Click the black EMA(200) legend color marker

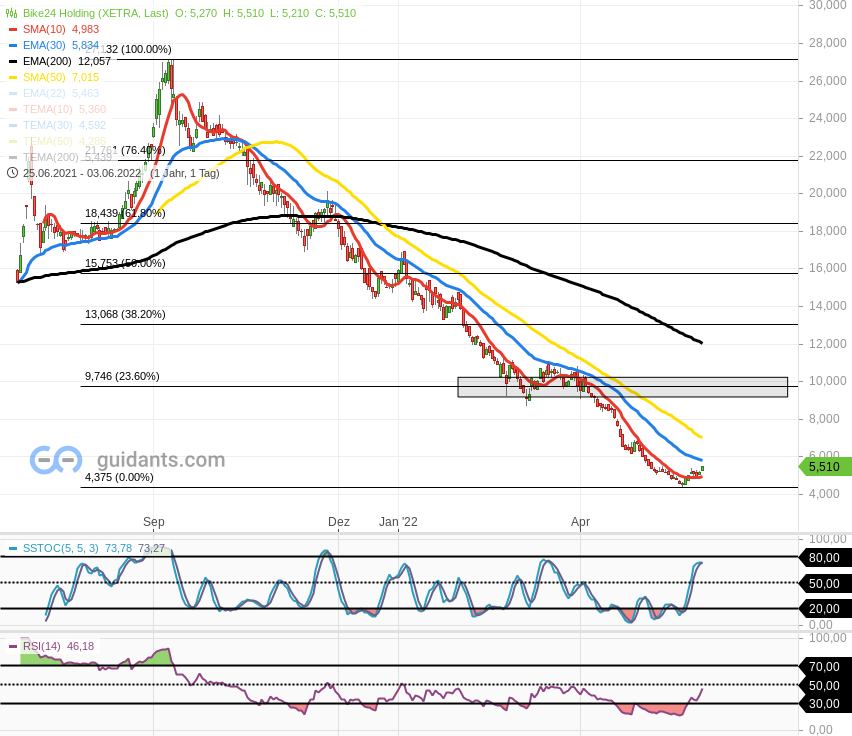tap(12, 62)
